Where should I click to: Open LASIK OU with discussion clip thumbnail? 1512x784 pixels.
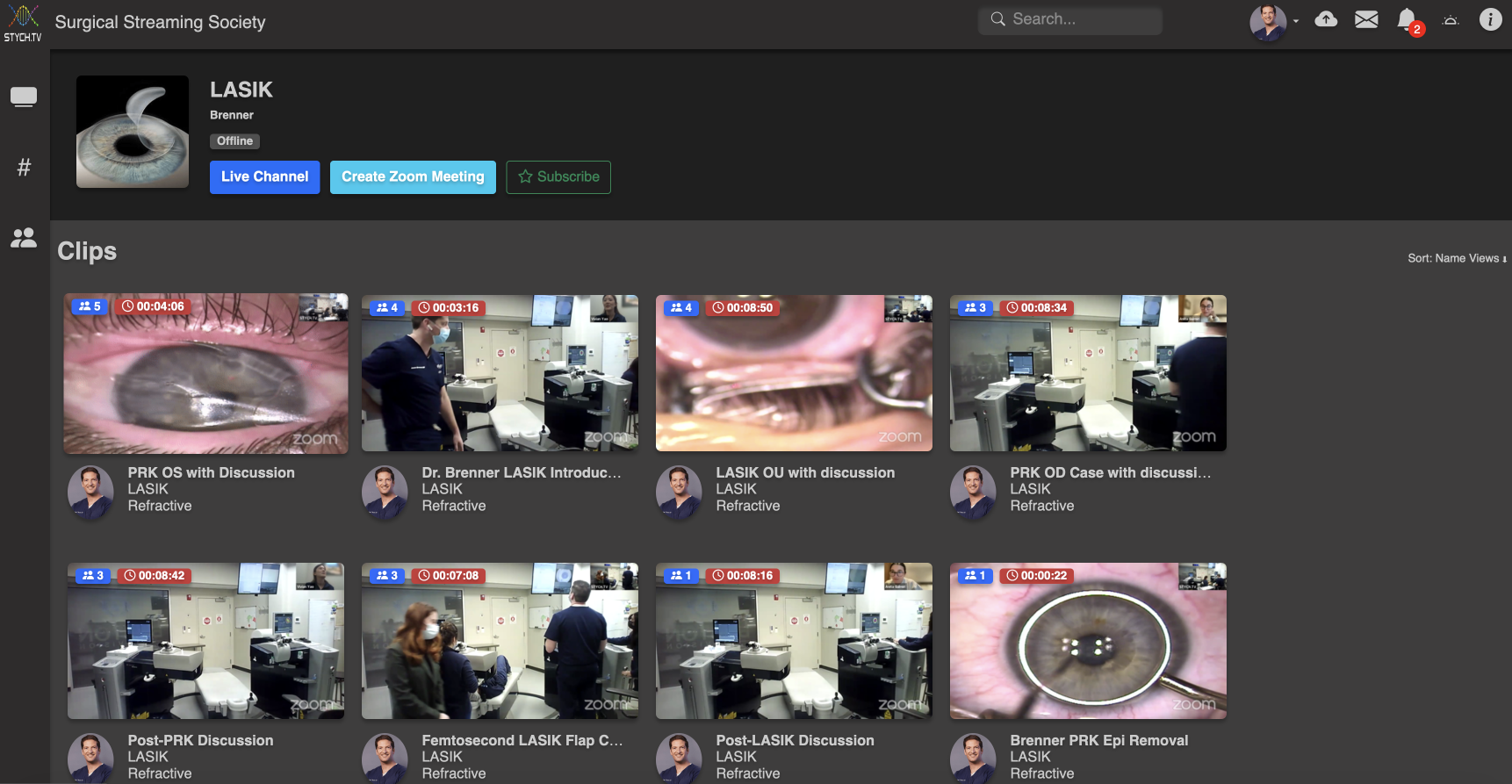click(x=794, y=373)
